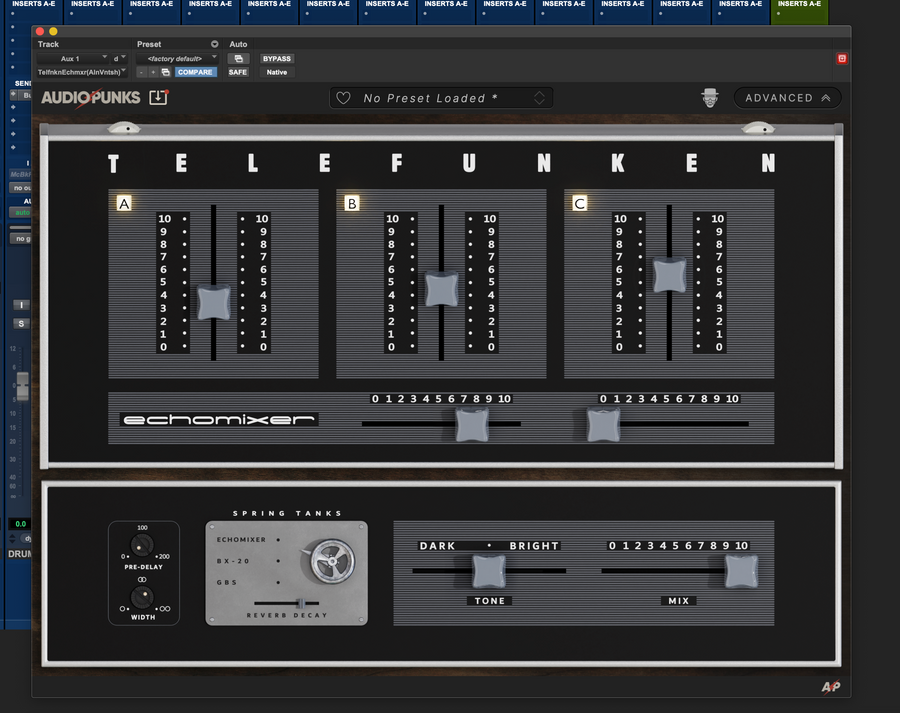Click the AP logo in bottom corner
Screen dimensions: 900x713
click(x=831, y=687)
